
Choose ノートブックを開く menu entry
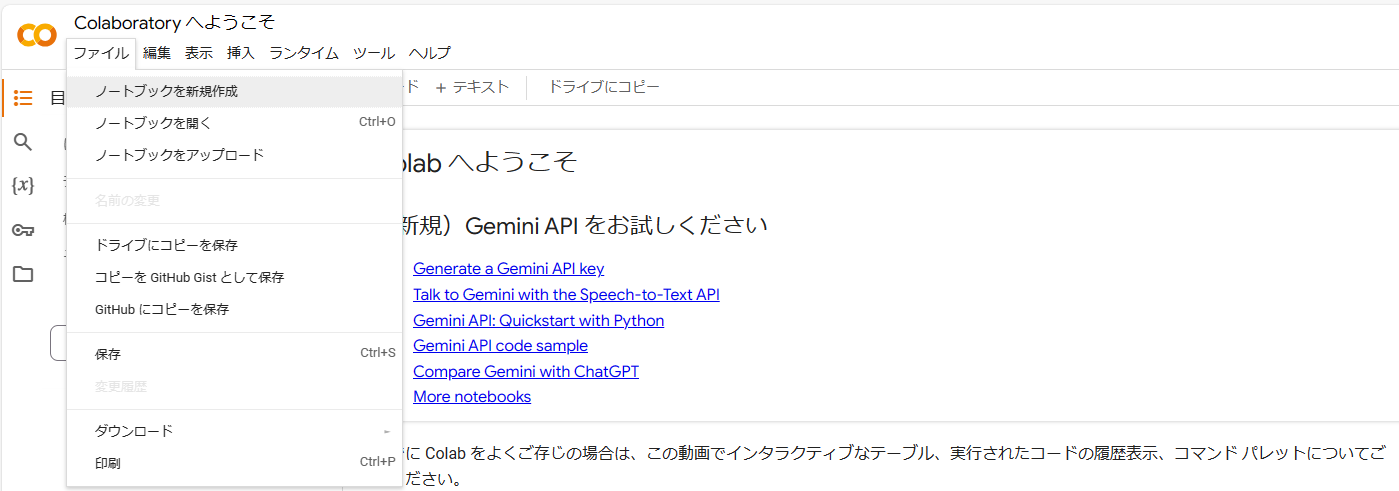click(x=153, y=123)
